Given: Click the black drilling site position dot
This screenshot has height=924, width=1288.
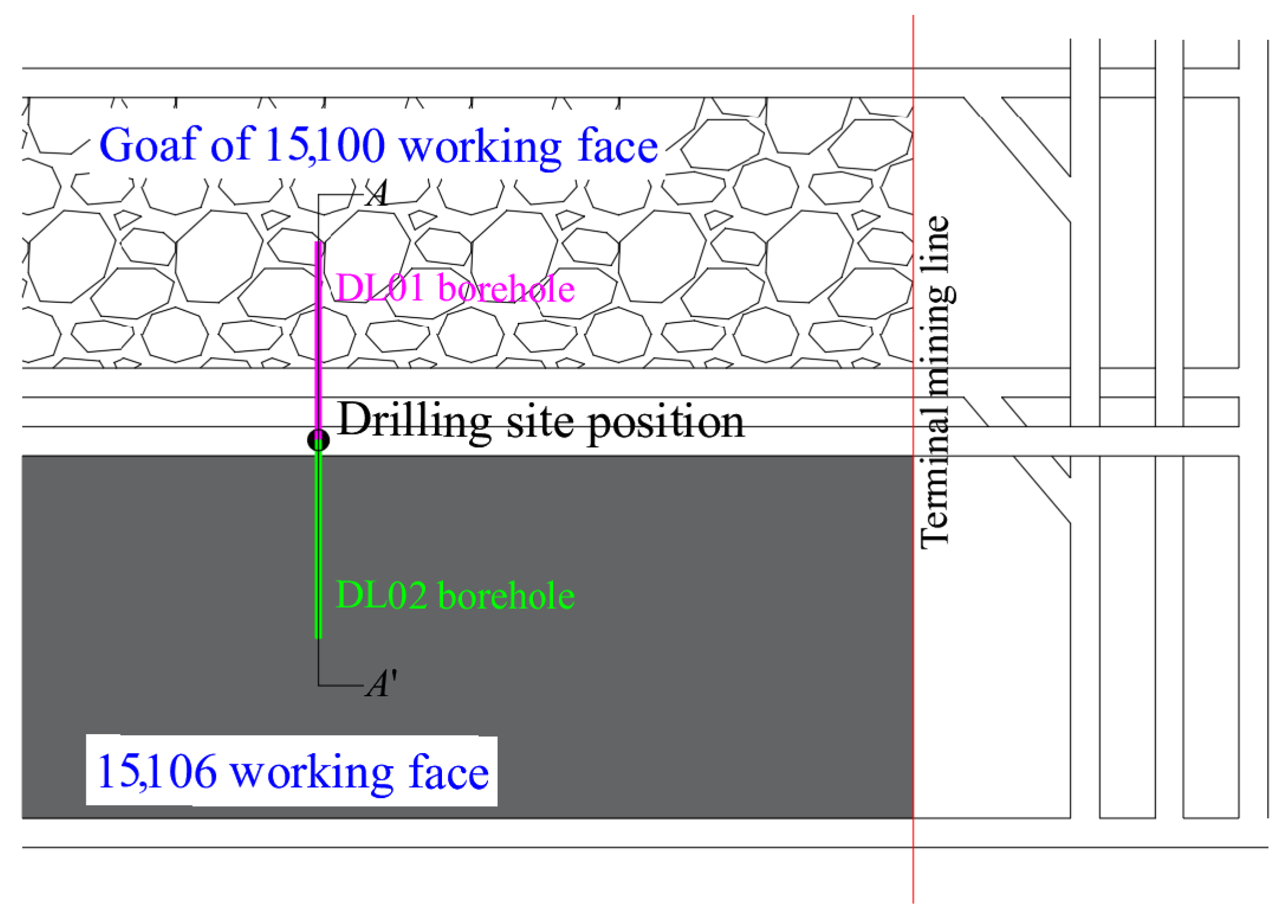Looking at the screenshot, I should 318,440.
